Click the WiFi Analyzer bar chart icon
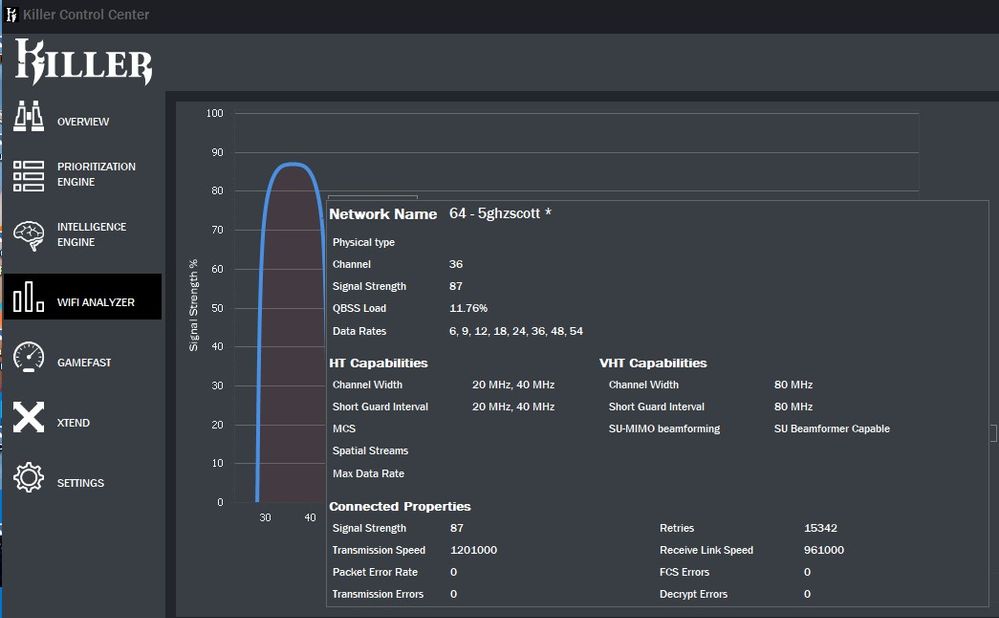 [29, 297]
